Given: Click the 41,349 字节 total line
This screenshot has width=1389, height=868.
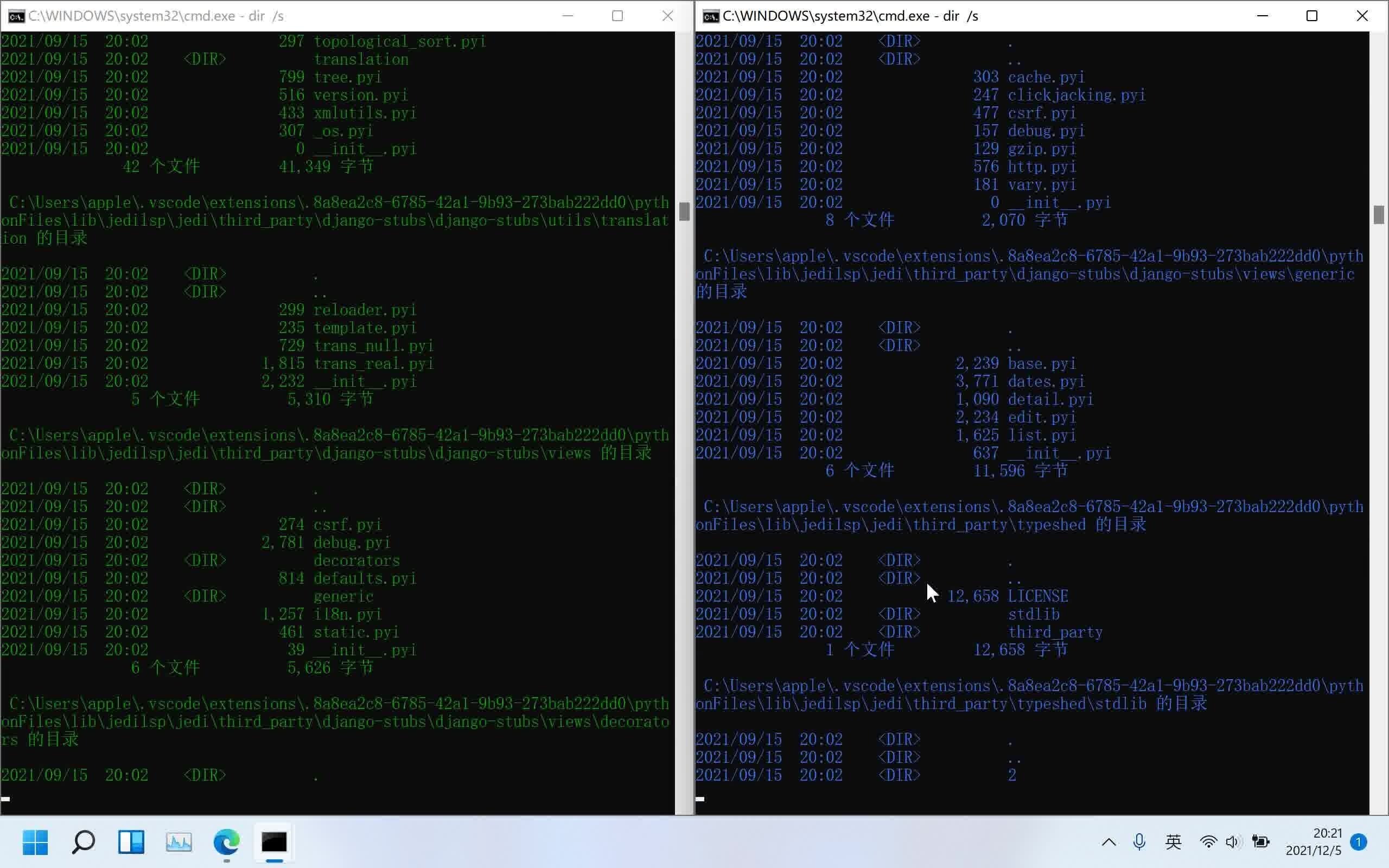Looking at the screenshot, I should 326,167.
